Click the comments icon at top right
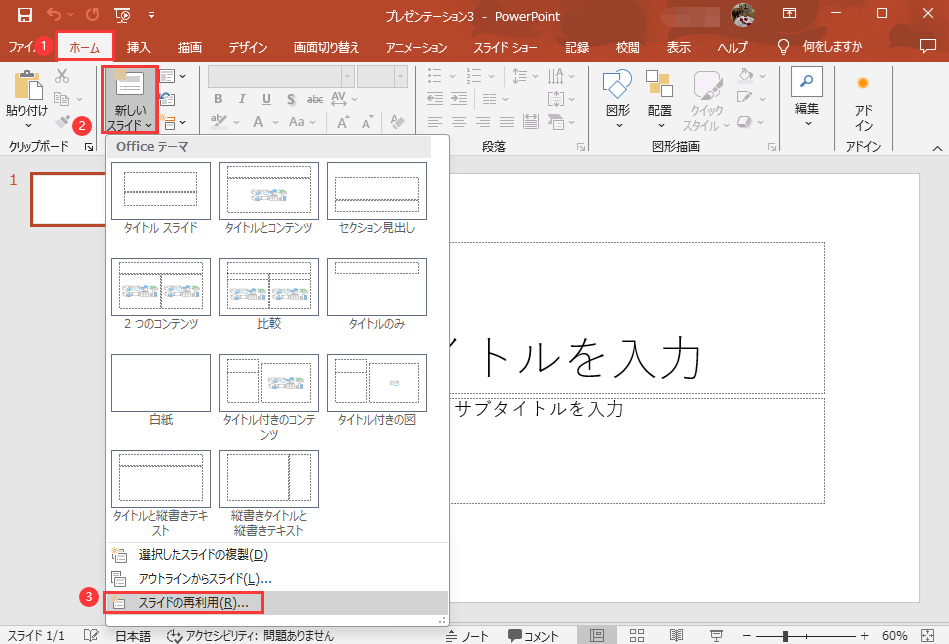The width and height of the screenshot is (949, 644). [x=929, y=47]
